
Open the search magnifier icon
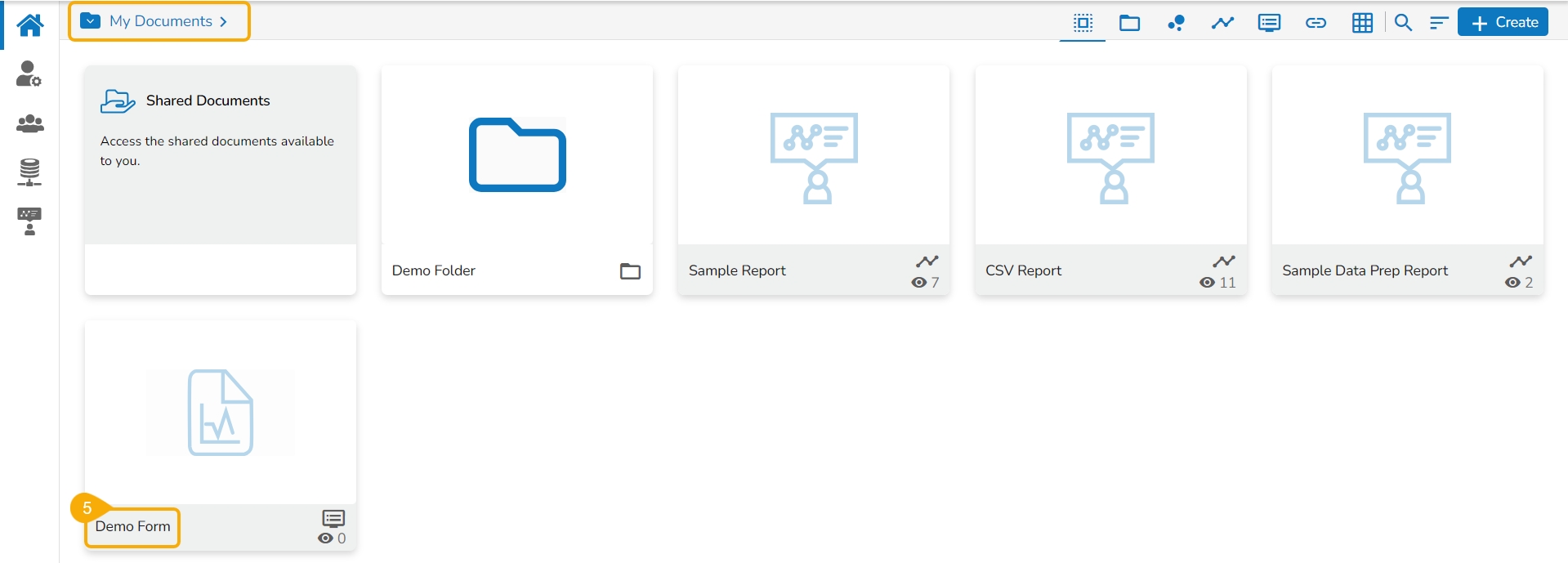1403,23
